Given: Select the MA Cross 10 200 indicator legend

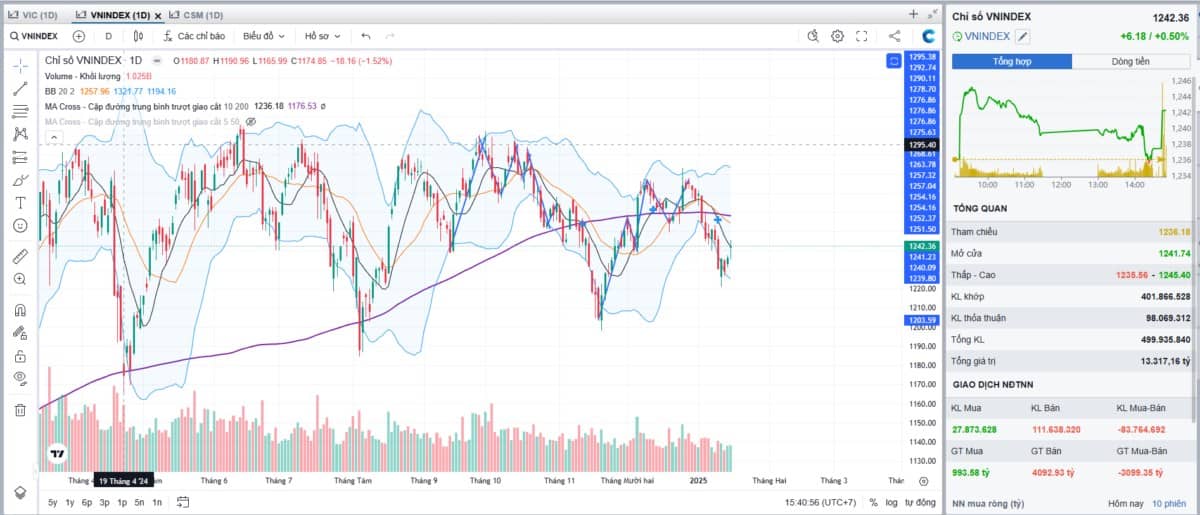Looking at the screenshot, I should click(147, 106).
